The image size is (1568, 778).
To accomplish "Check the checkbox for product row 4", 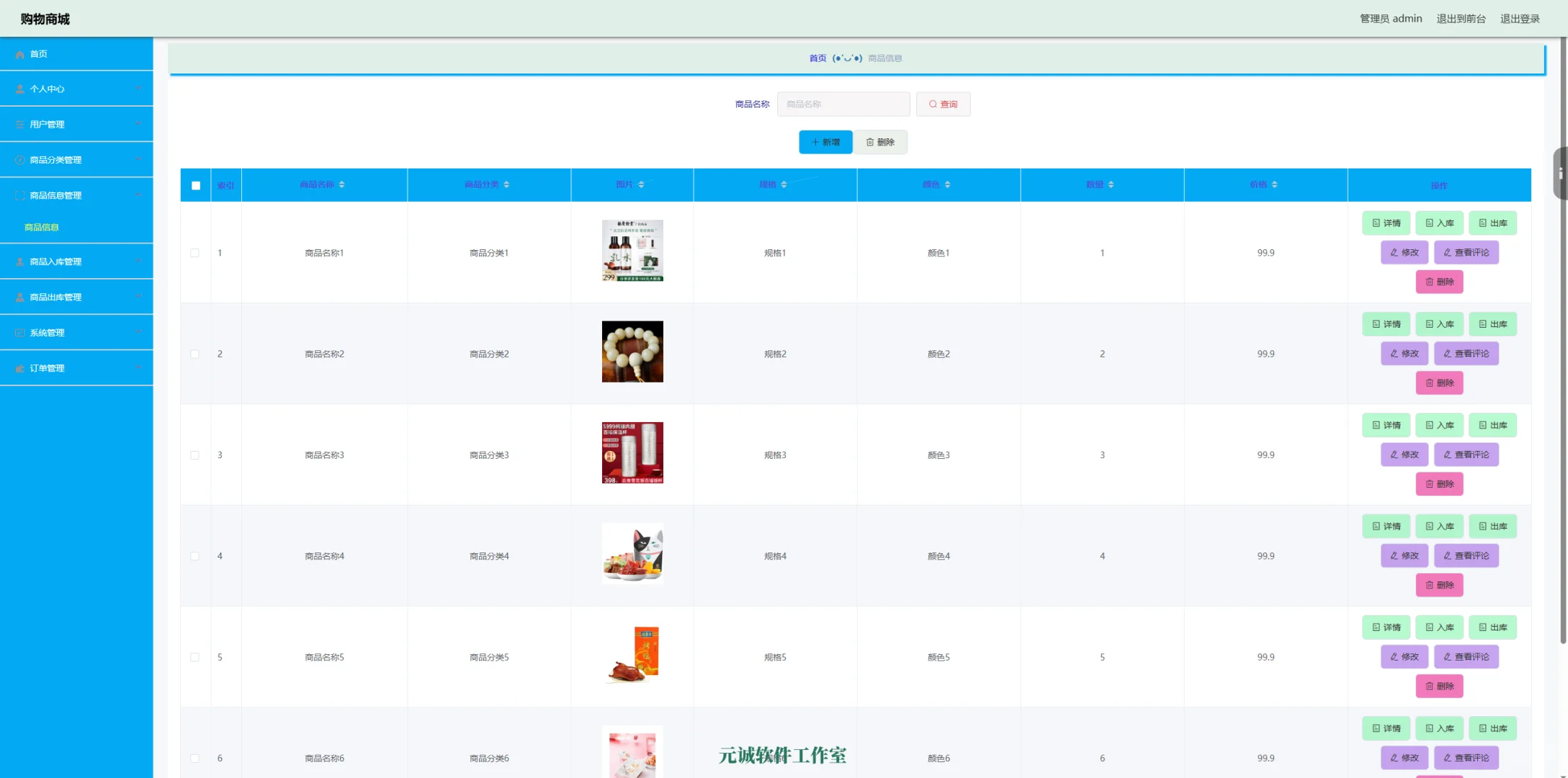I will click(194, 557).
